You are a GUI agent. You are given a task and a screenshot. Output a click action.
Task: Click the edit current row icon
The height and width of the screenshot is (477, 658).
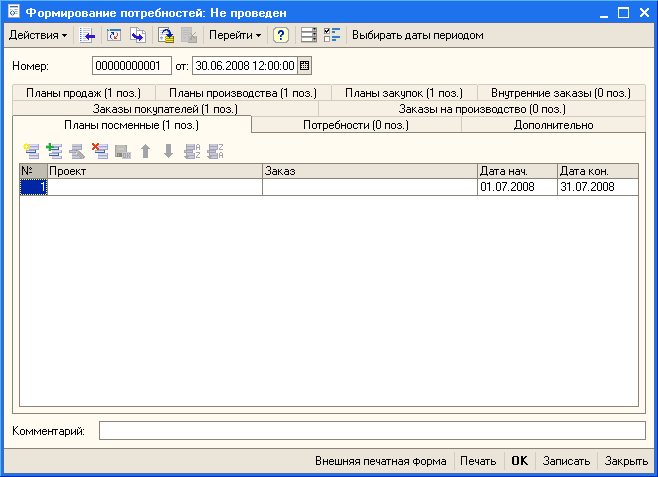click(x=76, y=151)
